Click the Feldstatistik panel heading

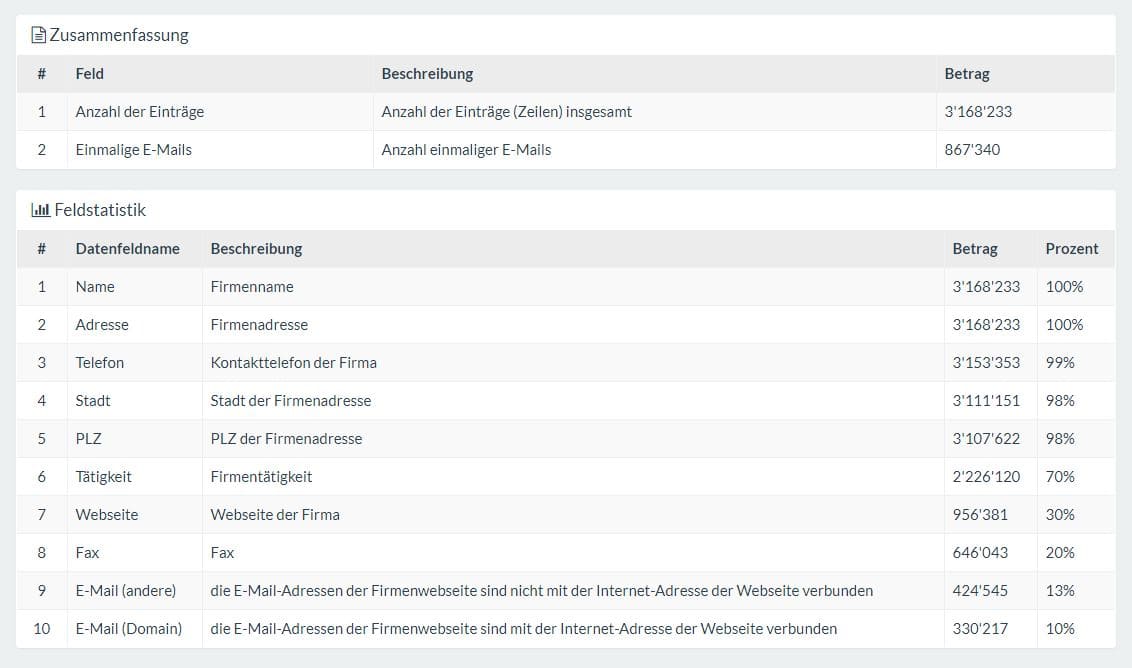(100, 210)
